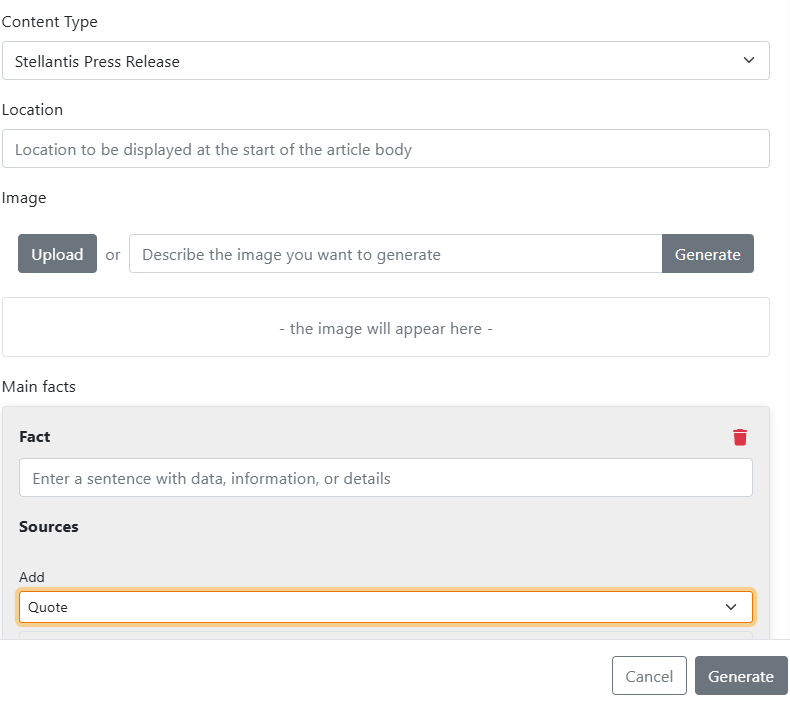Delete the fact using the red trash icon
This screenshot has height=702, width=790.
(x=740, y=437)
